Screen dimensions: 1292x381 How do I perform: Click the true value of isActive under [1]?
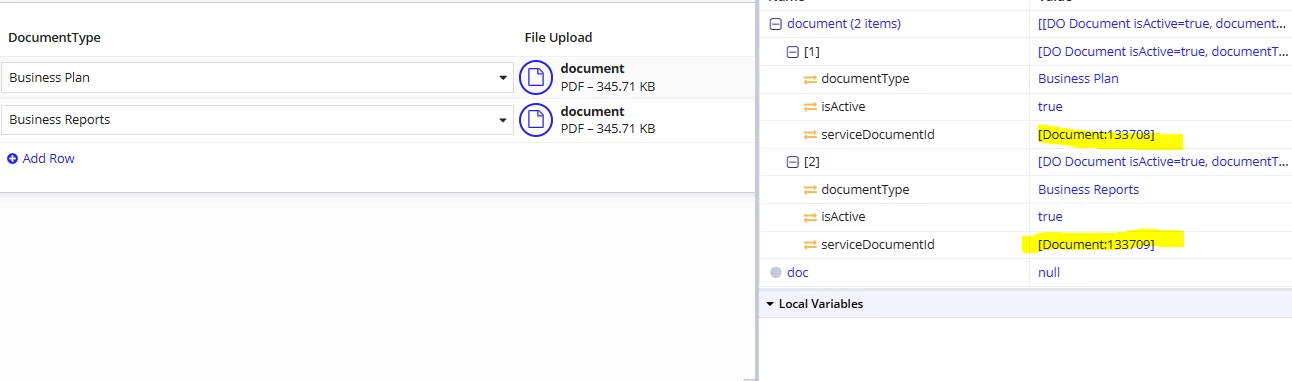(x=1050, y=107)
